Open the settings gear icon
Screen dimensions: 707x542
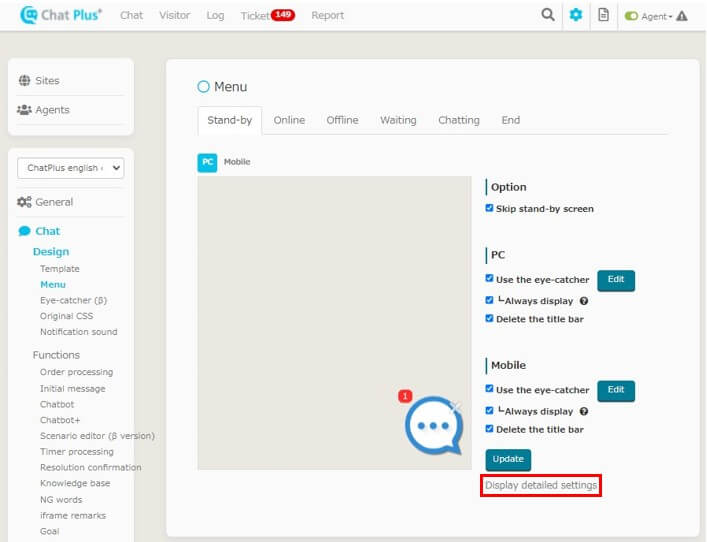click(x=576, y=15)
